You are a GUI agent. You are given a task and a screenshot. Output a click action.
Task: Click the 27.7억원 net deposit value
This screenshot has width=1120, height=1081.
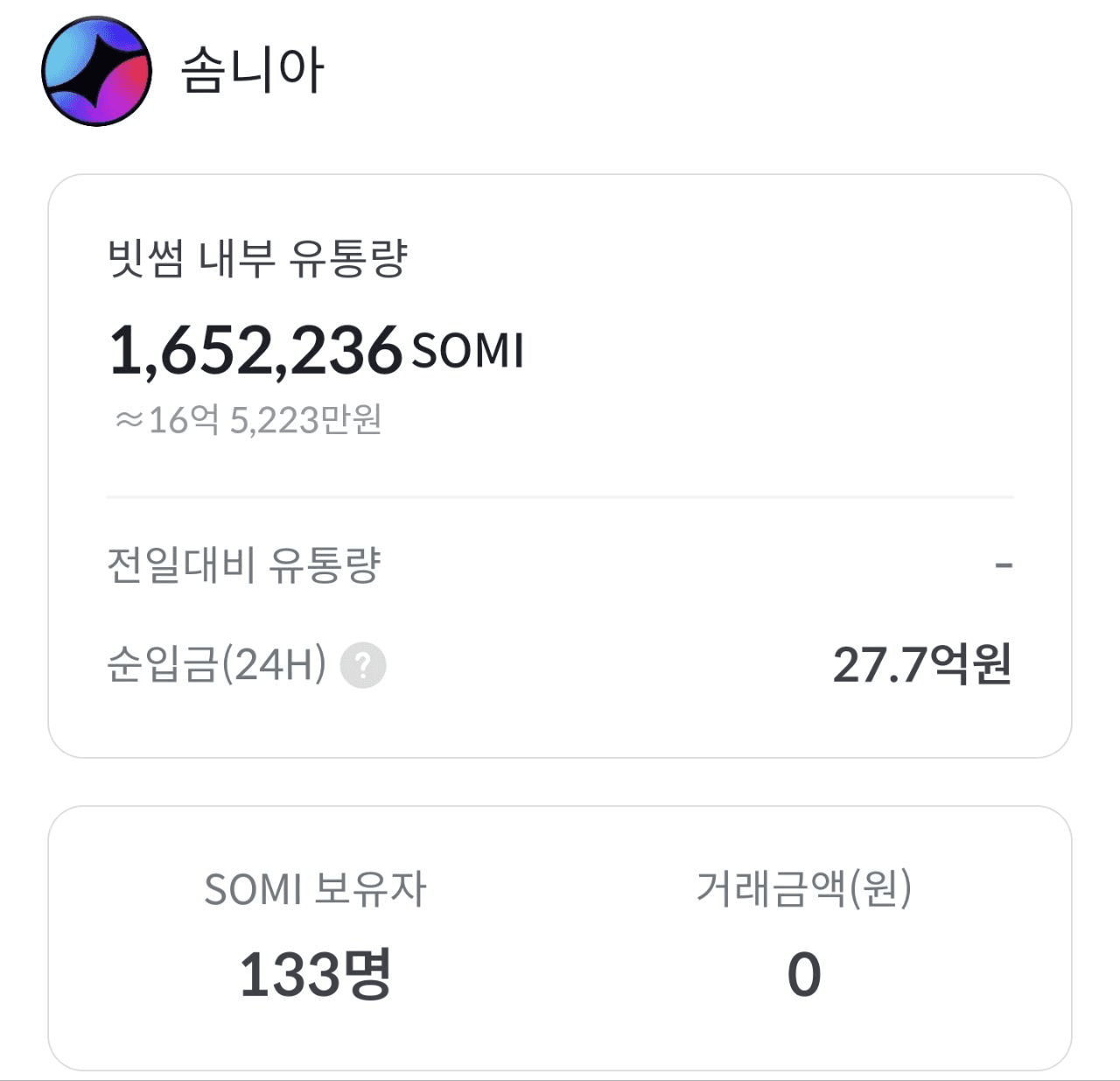tap(922, 664)
